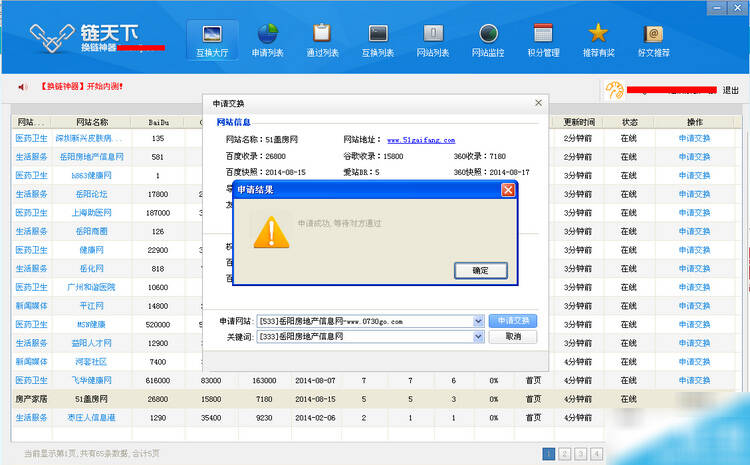Confirm the result with 确定 button
This screenshot has width=750, height=465.
click(480, 270)
